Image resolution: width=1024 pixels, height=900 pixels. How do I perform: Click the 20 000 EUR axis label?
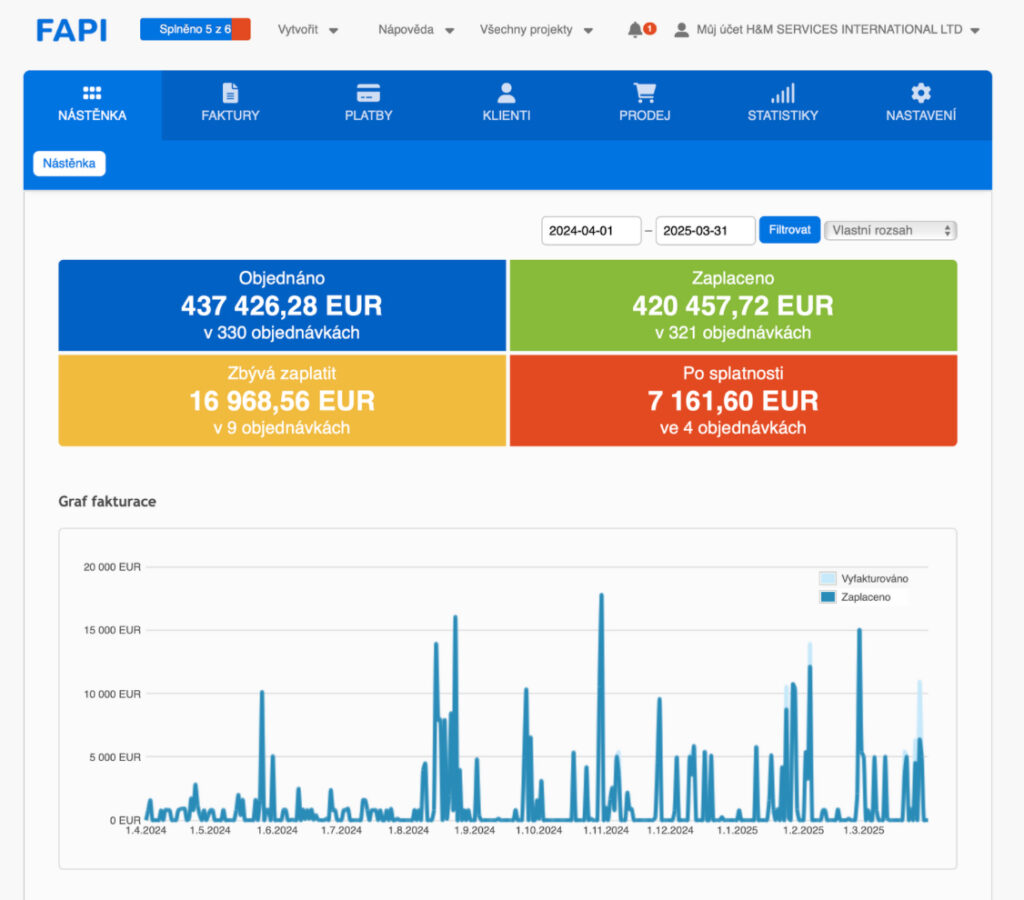click(112, 567)
